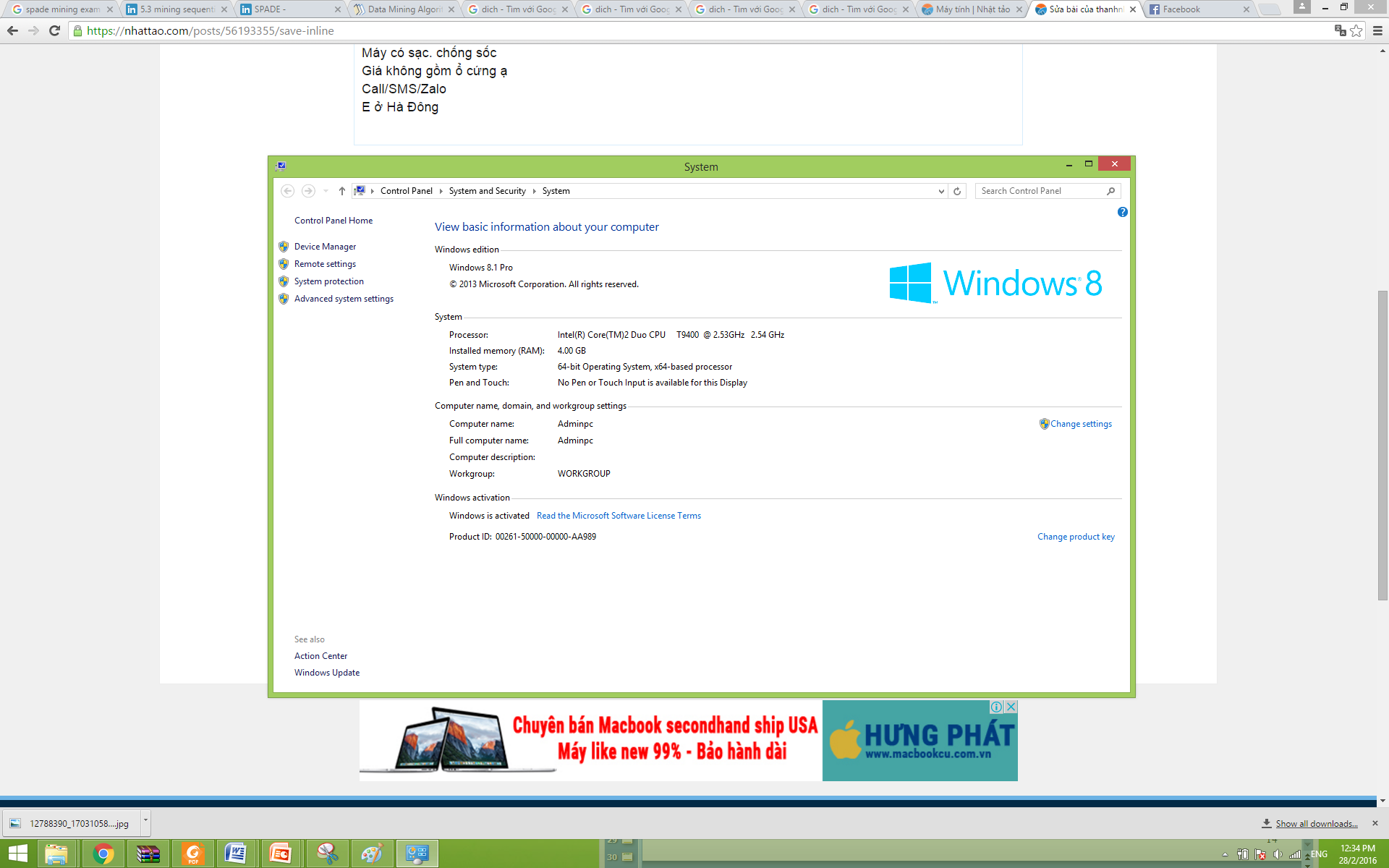Open Foxit PDF reader taskbar icon
Image resolution: width=1389 pixels, height=868 pixels.
click(x=193, y=854)
